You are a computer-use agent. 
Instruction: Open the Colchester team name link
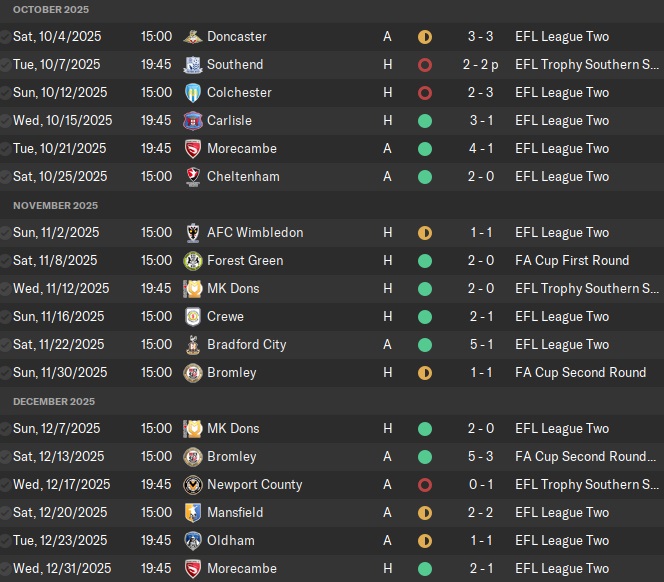coord(239,93)
